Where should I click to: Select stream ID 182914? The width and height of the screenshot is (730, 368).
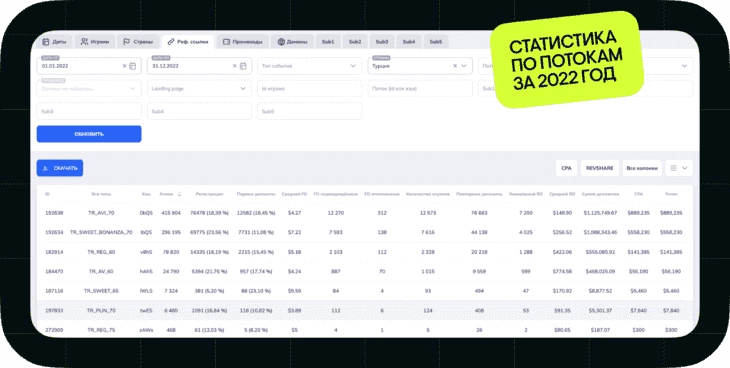(x=54, y=252)
